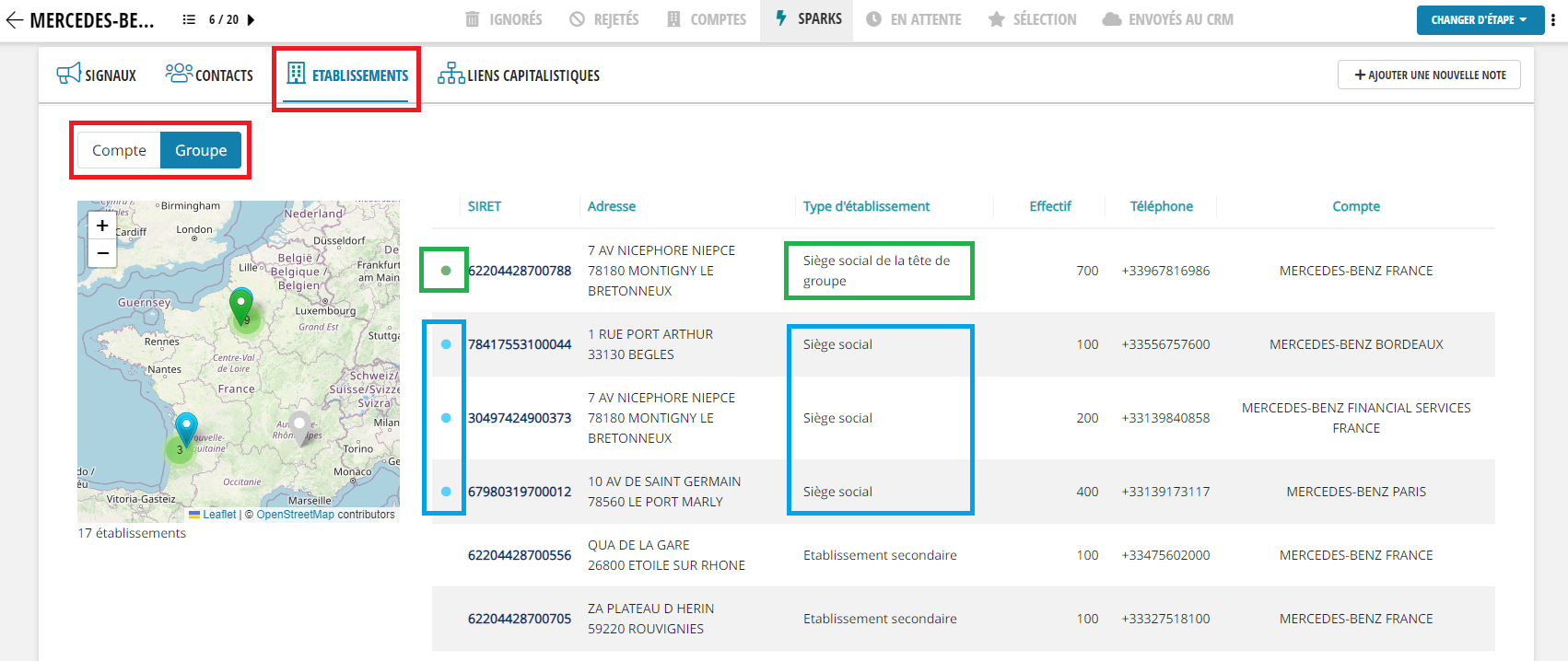1568x661 pixels.
Task: Click the org-chart icon of Liens capitalistiques
Action: click(x=451, y=74)
